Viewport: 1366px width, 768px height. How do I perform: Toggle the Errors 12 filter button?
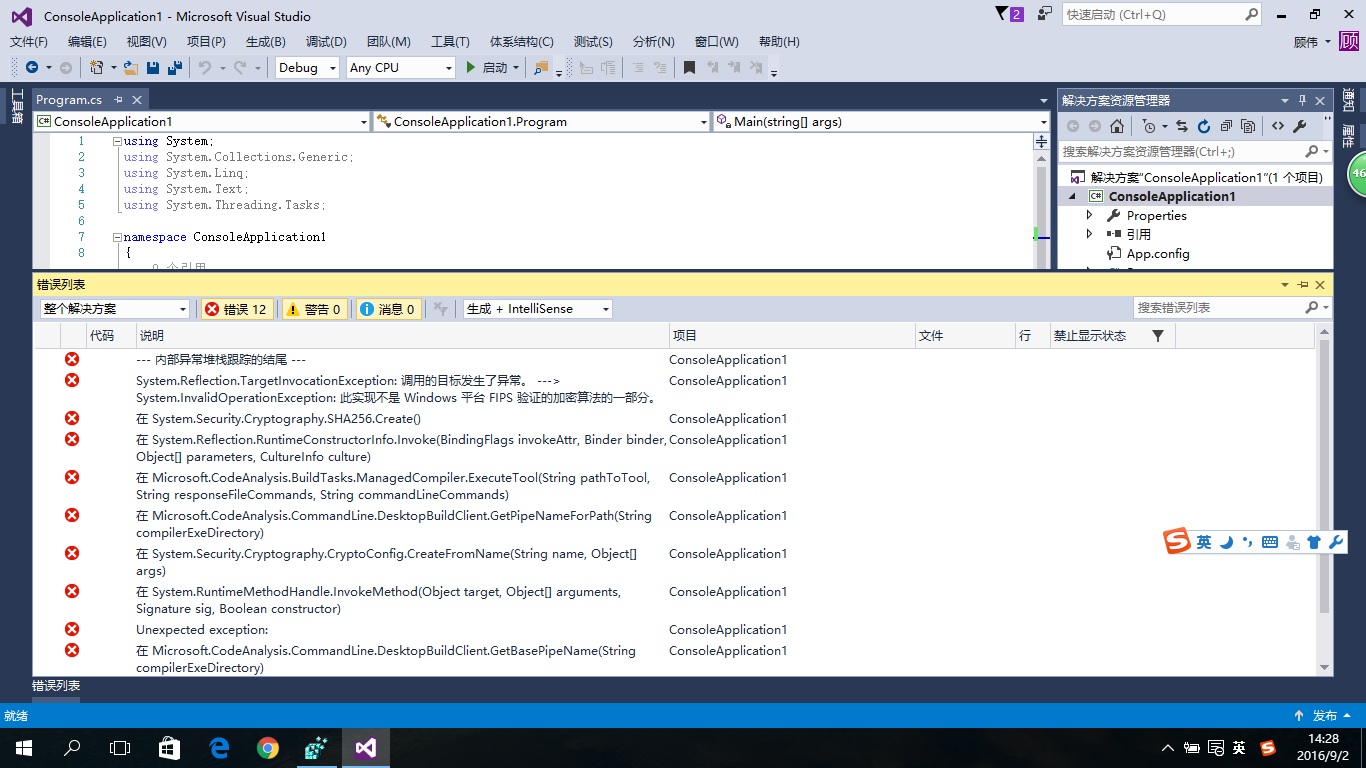click(236, 309)
